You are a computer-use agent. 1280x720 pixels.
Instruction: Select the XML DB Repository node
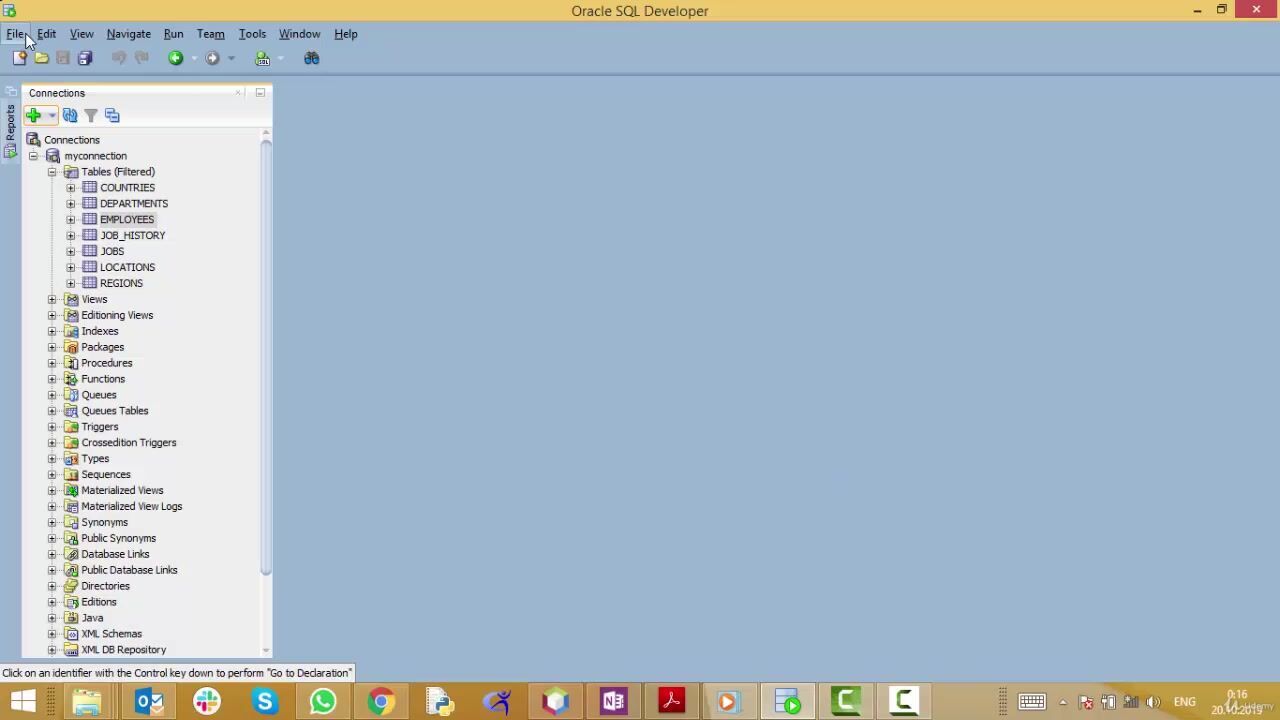[x=124, y=650]
